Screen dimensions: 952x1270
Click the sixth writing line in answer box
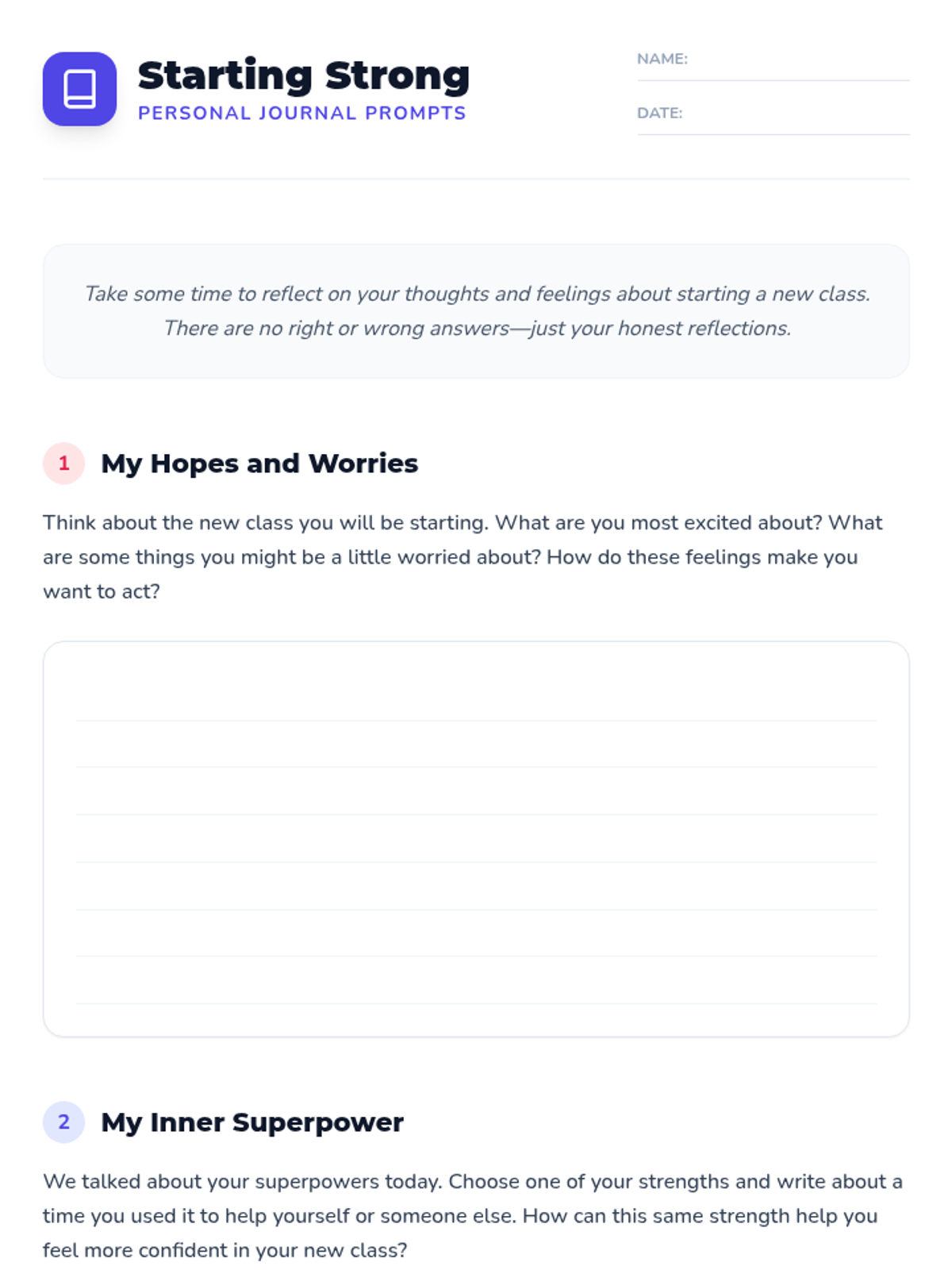pos(476,933)
